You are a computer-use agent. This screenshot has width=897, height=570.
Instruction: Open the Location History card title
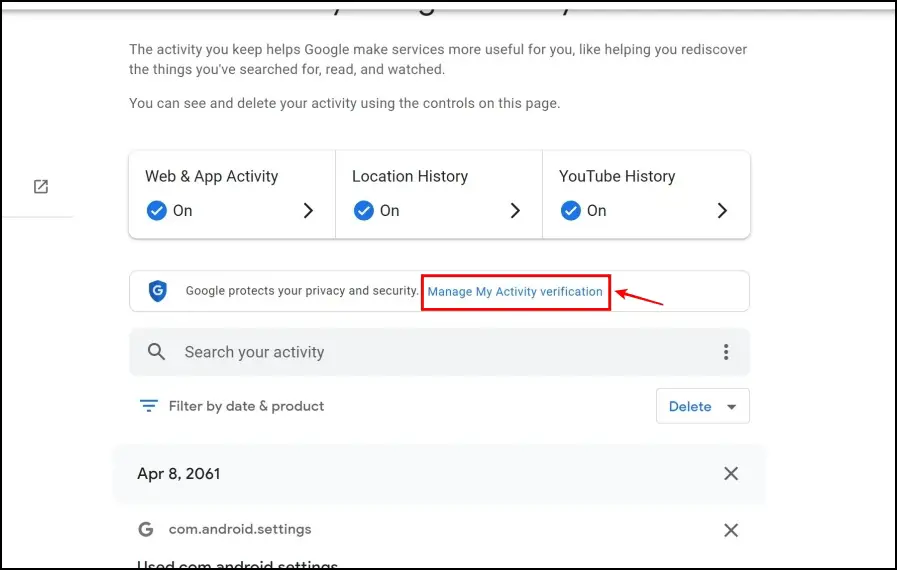click(410, 176)
